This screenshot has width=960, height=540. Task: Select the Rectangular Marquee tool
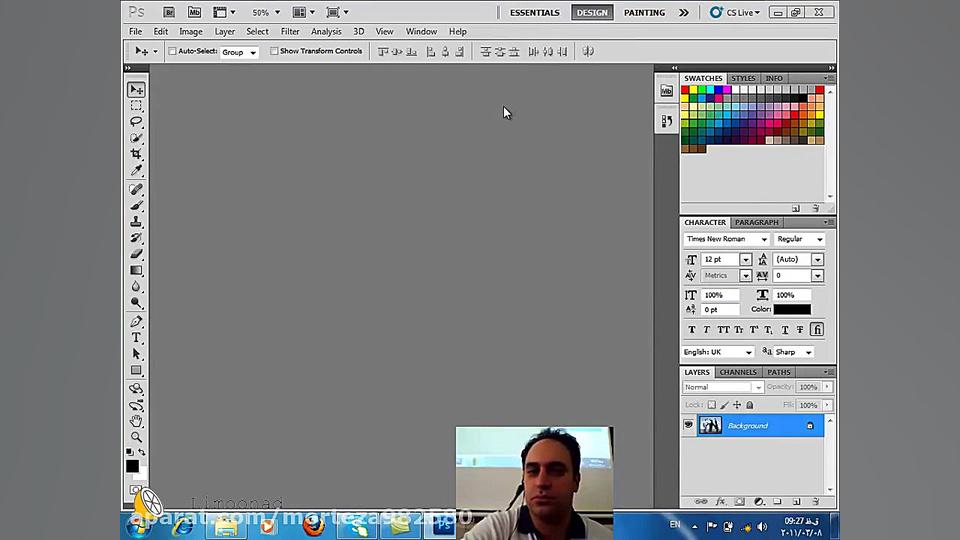click(x=136, y=106)
